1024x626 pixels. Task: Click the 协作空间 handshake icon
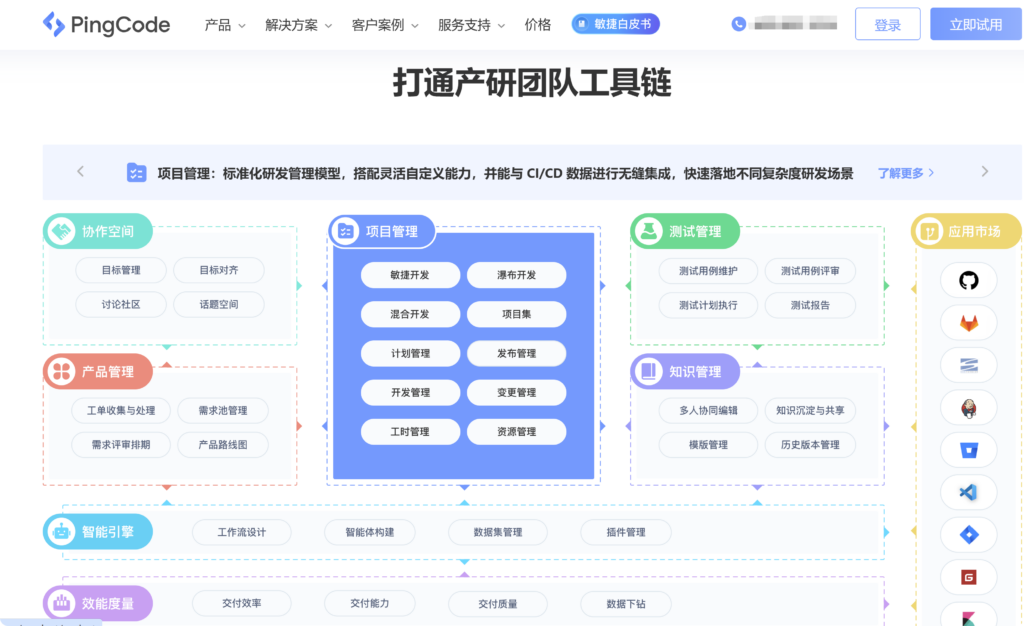(x=63, y=230)
